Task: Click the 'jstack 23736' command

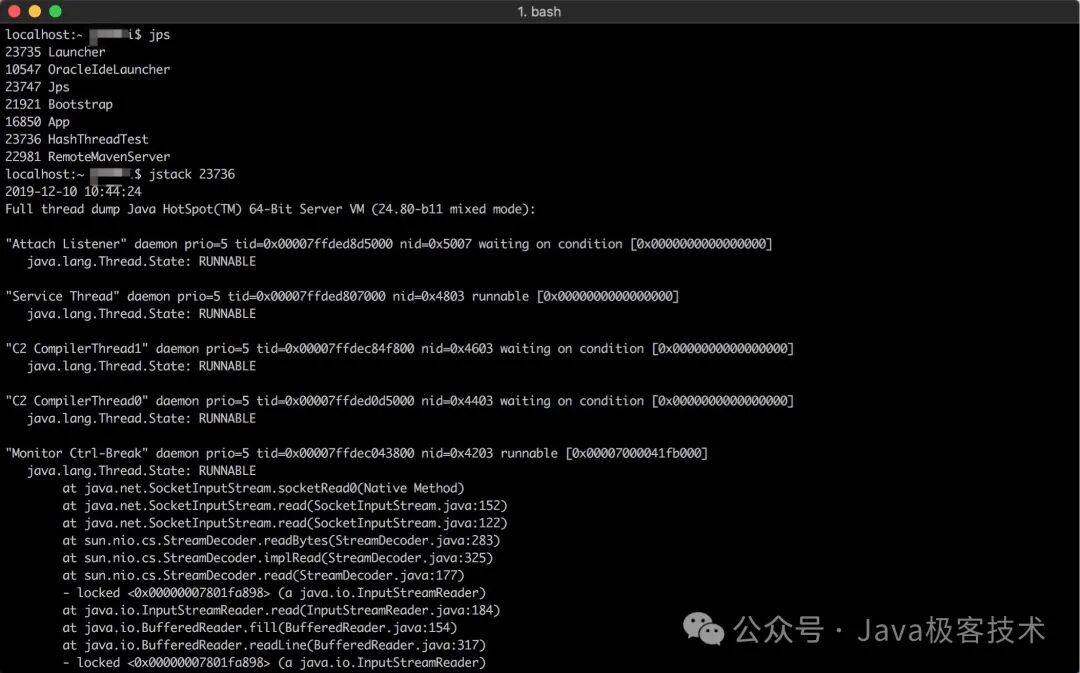Action: tap(192, 174)
